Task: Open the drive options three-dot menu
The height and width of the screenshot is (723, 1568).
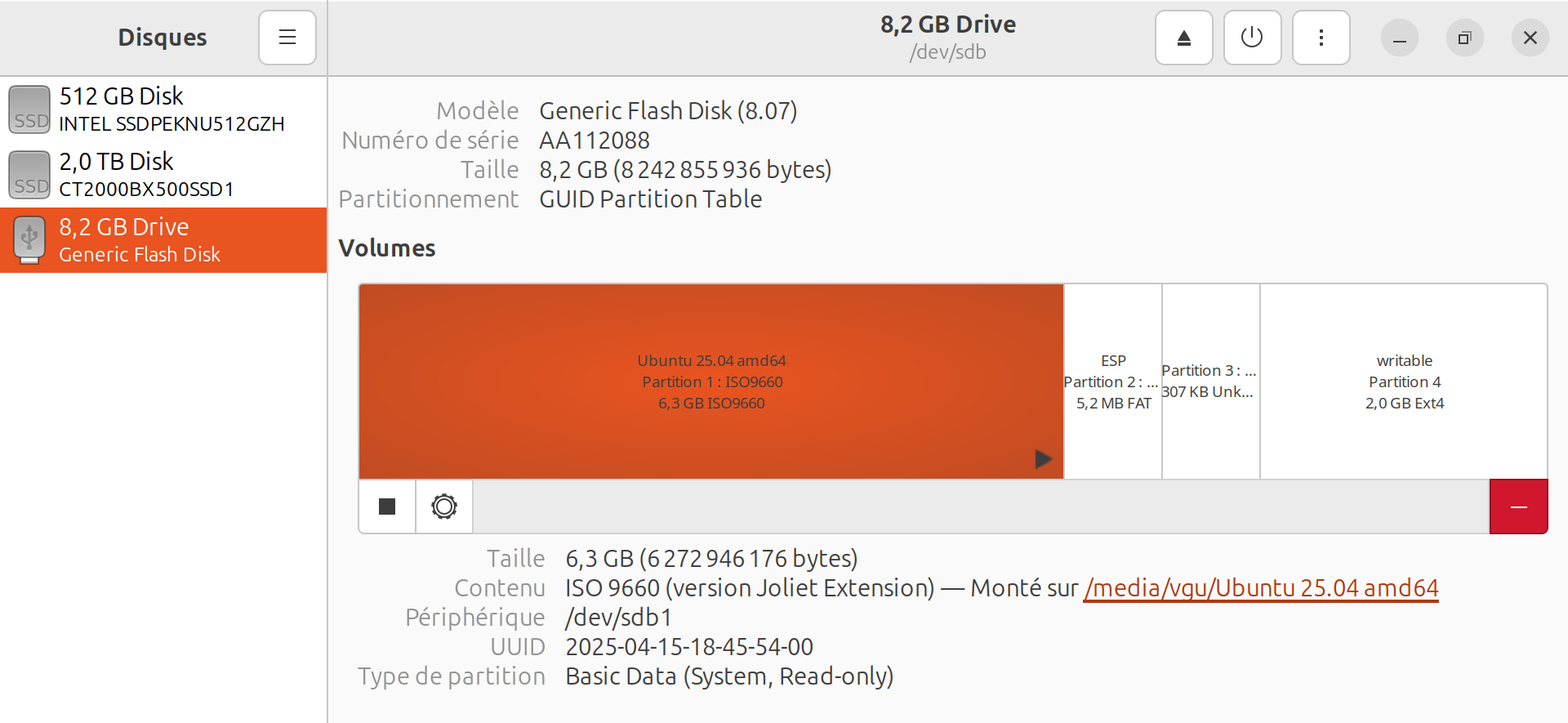Action: point(1321,38)
